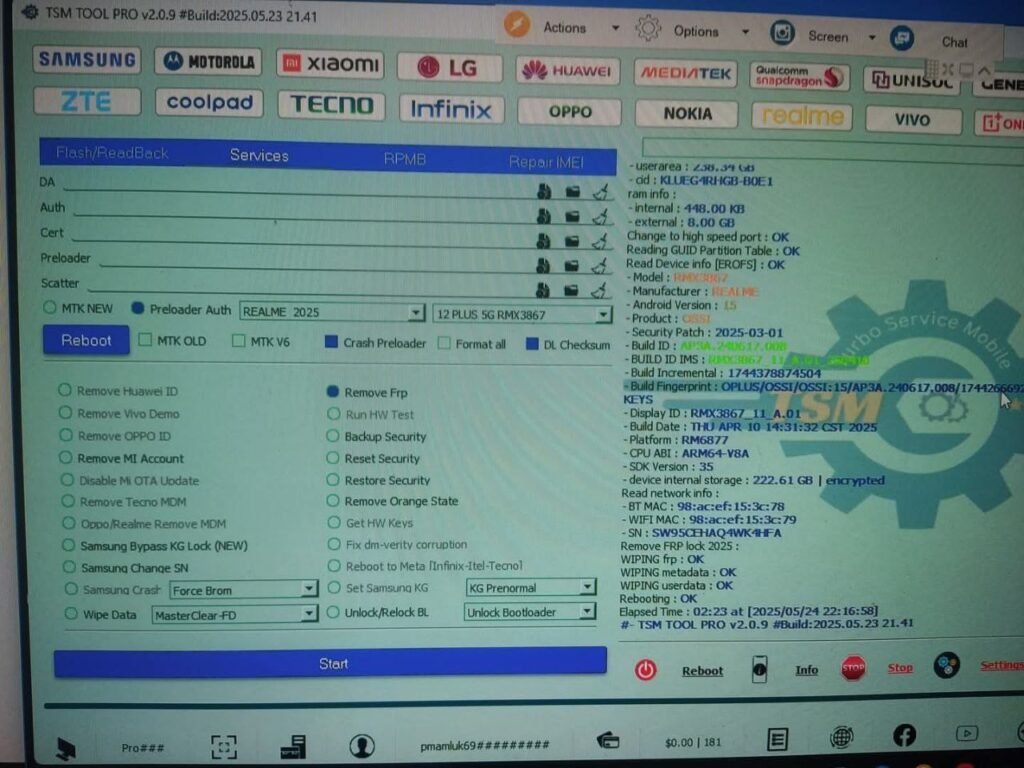Select the Backup Security option
The width and height of the screenshot is (1024, 768).
coord(376,436)
